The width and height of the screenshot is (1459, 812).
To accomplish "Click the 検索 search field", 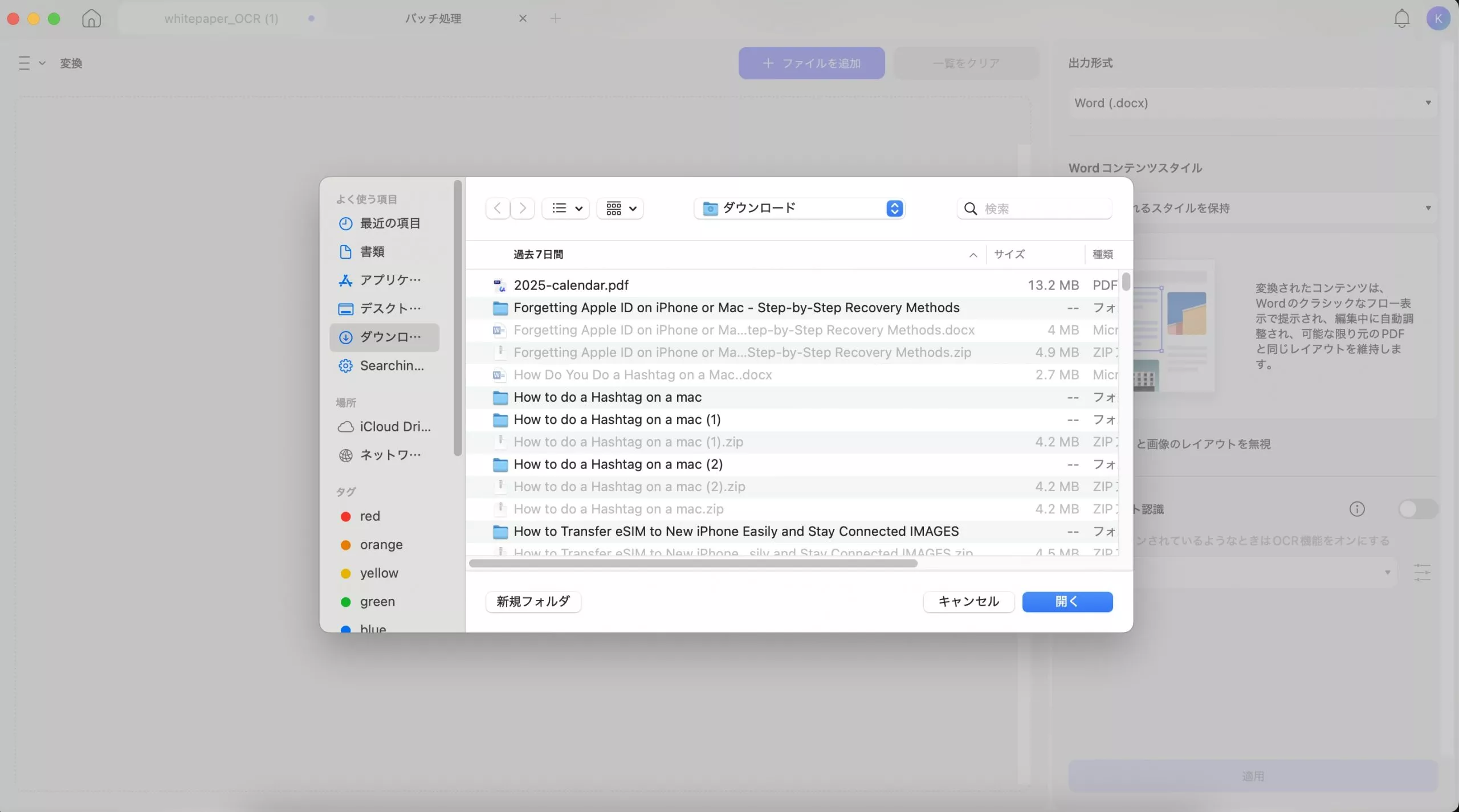I will [1043, 209].
